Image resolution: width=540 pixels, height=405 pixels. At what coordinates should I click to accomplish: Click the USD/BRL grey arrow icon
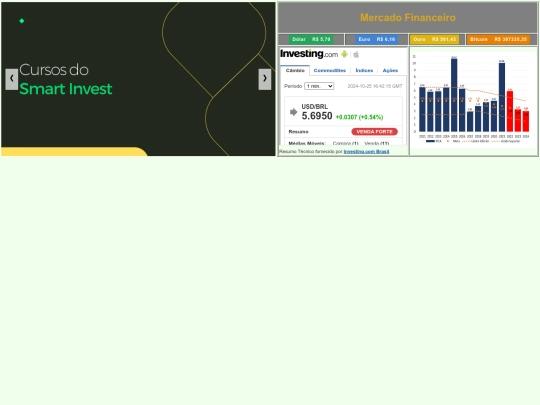point(293,112)
